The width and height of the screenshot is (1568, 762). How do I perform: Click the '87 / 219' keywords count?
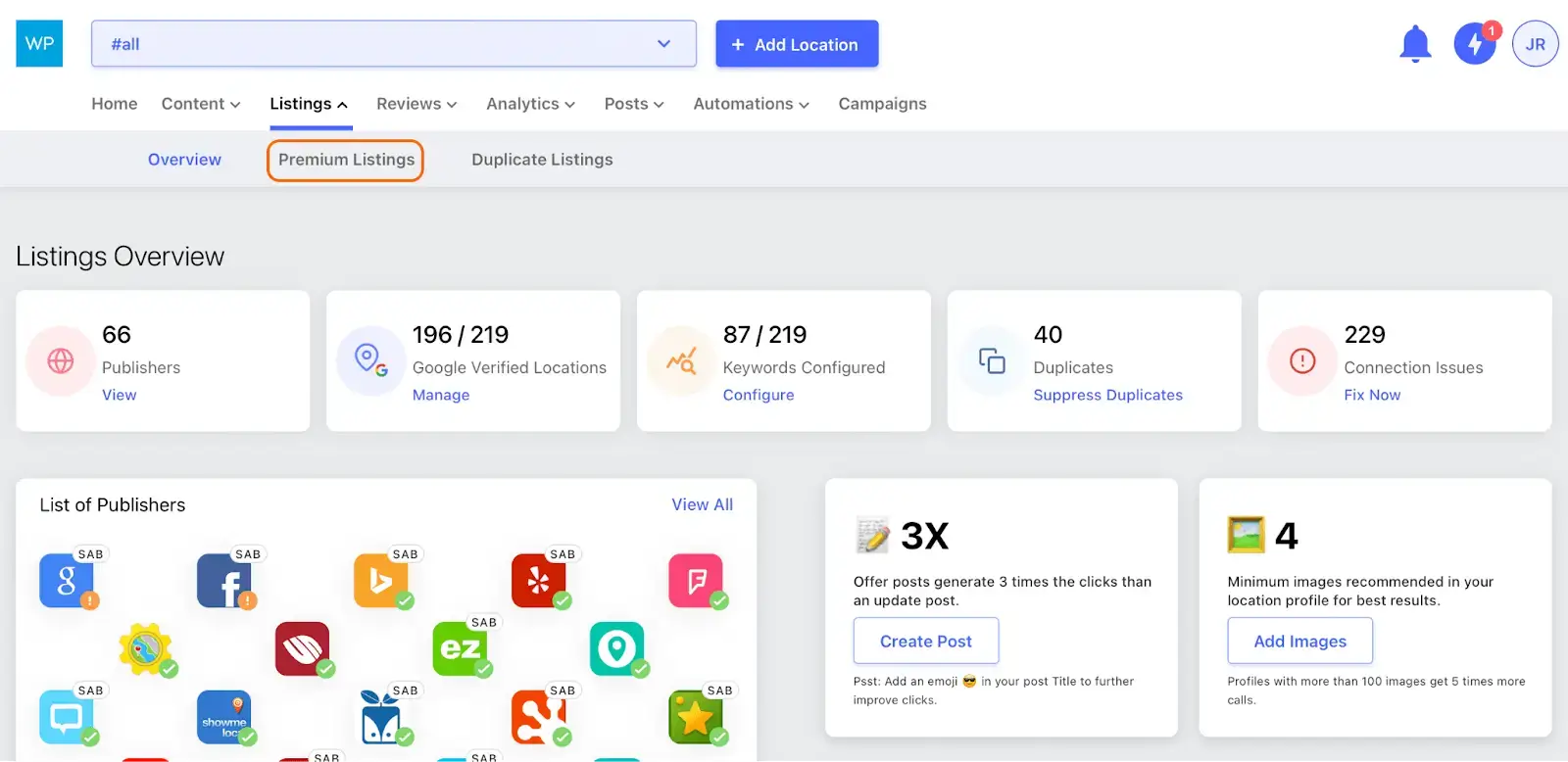click(764, 335)
